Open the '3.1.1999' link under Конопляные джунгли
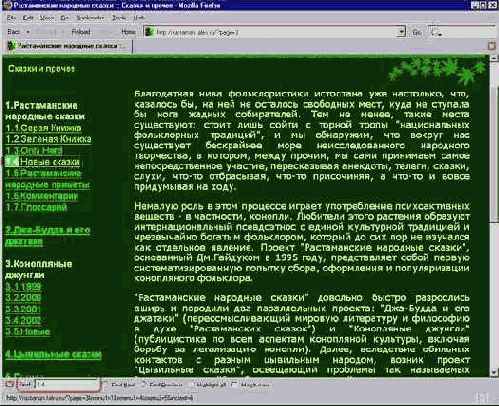This screenshot has height=406, width=499. coord(23,287)
